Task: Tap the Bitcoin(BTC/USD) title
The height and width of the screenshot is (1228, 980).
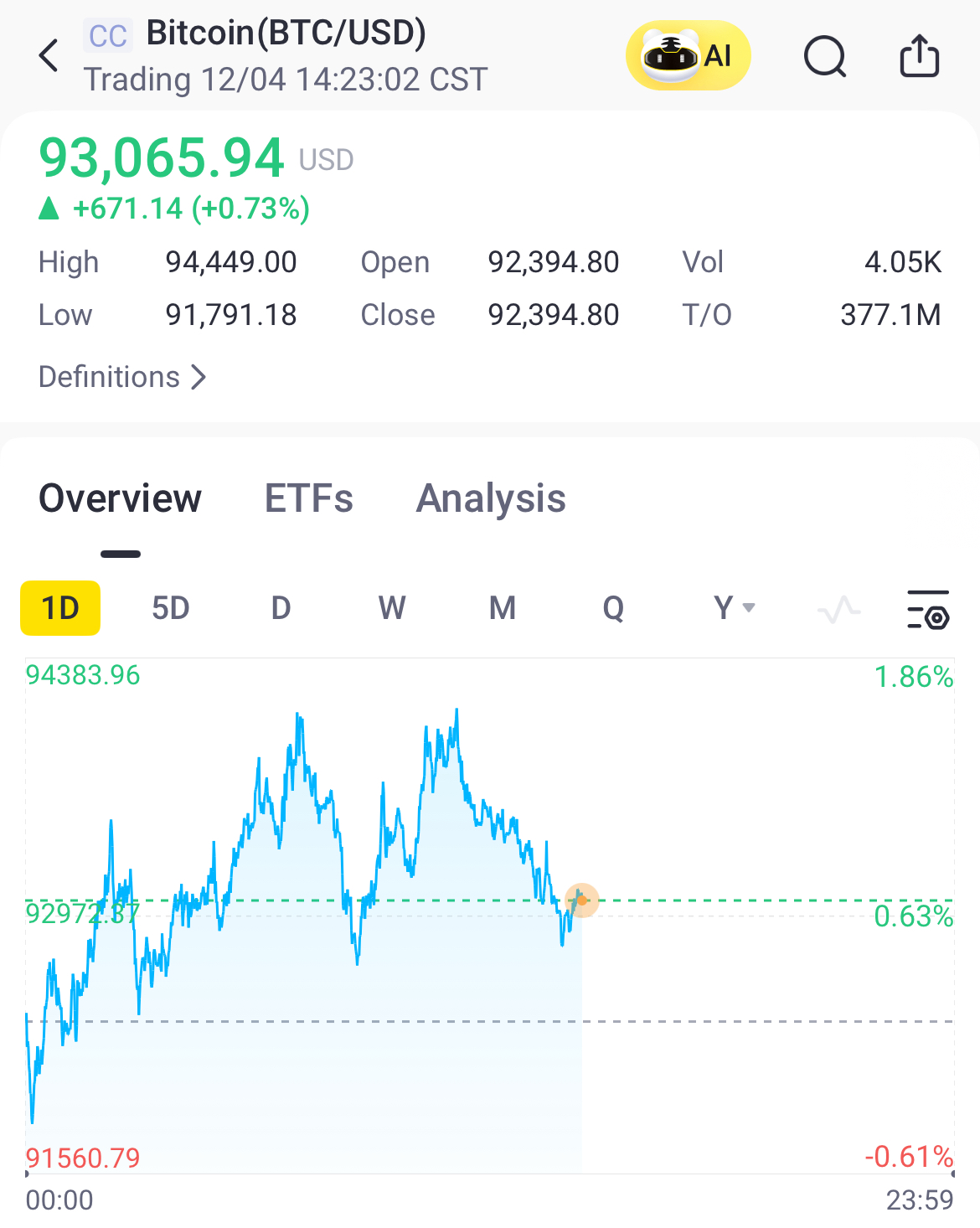Action: 286,34
